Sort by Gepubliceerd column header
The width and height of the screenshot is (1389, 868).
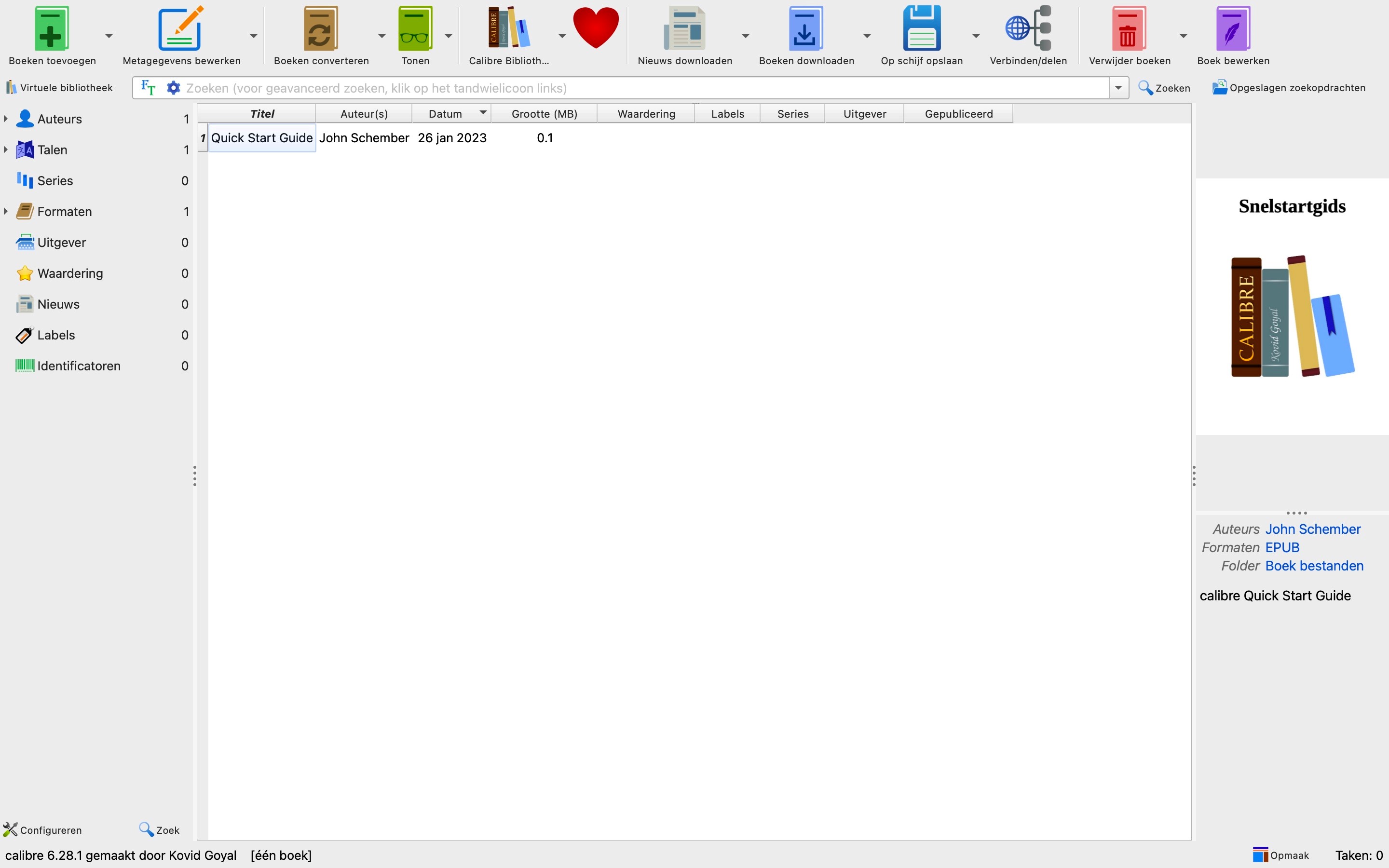pos(958,114)
